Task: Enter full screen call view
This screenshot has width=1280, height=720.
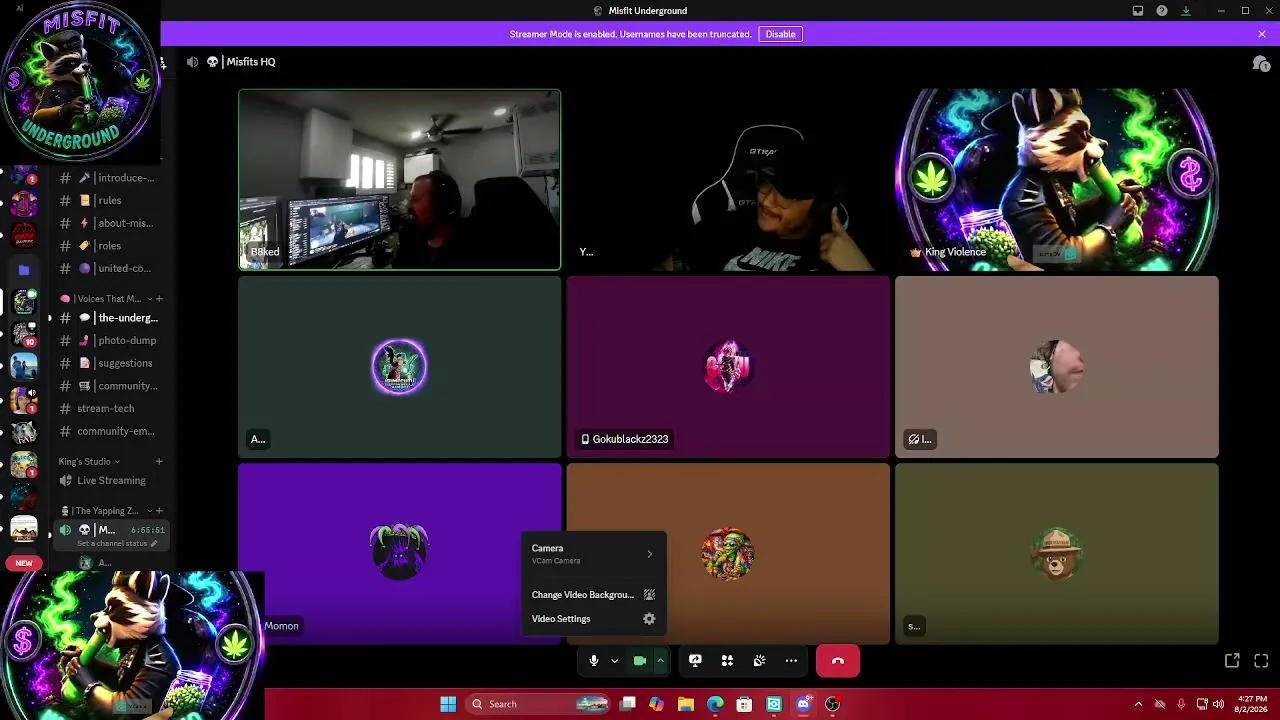Action: tap(1261, 661)
